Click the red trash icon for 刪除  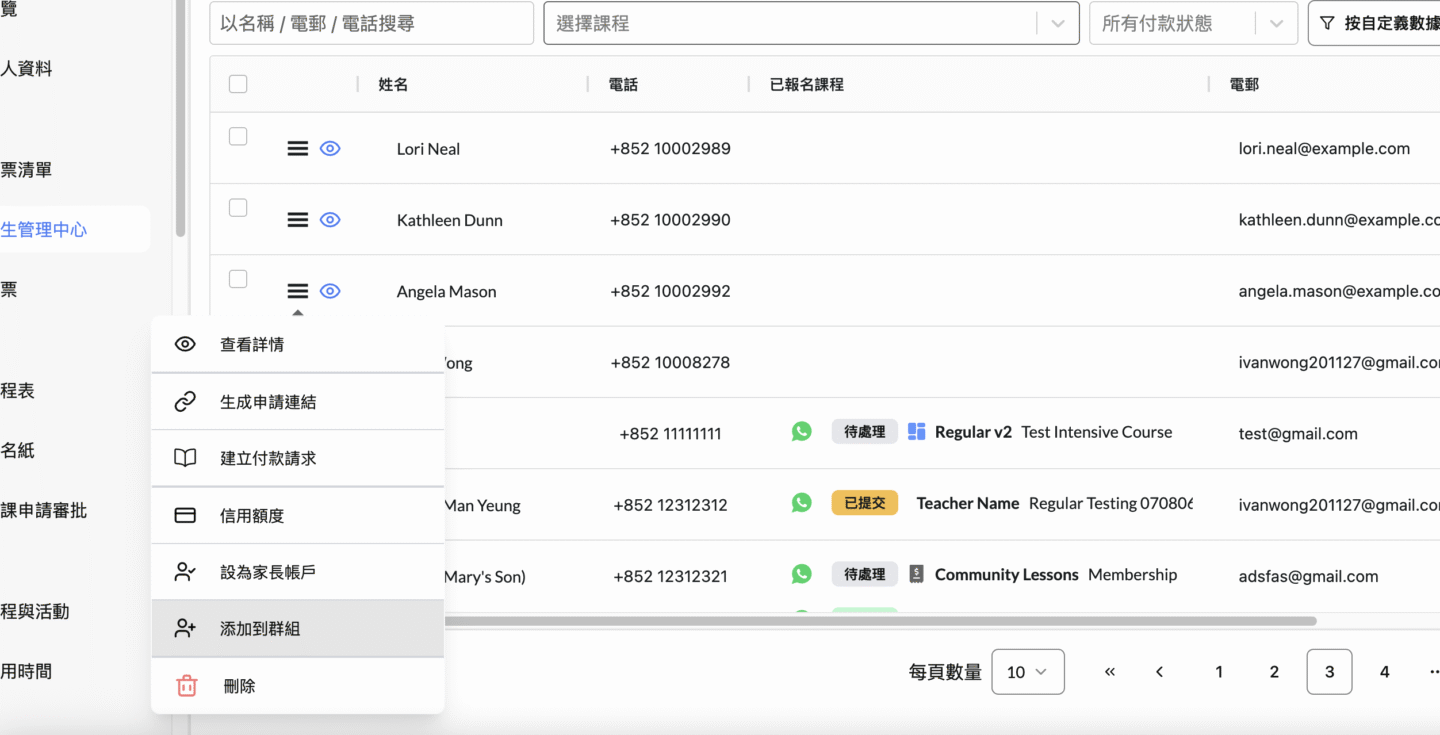click(x=186, y=686)
